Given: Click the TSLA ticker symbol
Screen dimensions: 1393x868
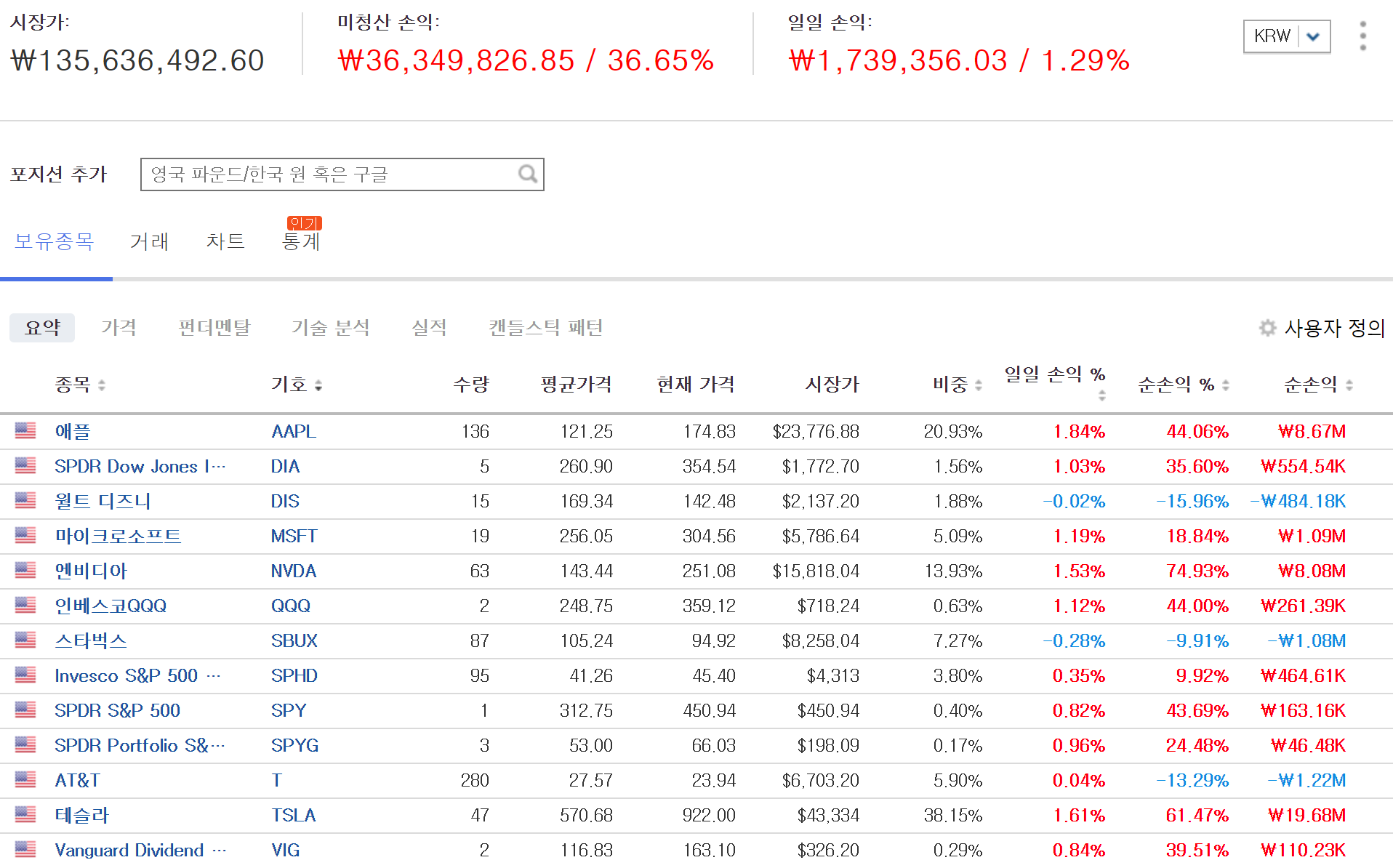Looking at the screenshot, I should pyautogui.click(x=294, y=815).
